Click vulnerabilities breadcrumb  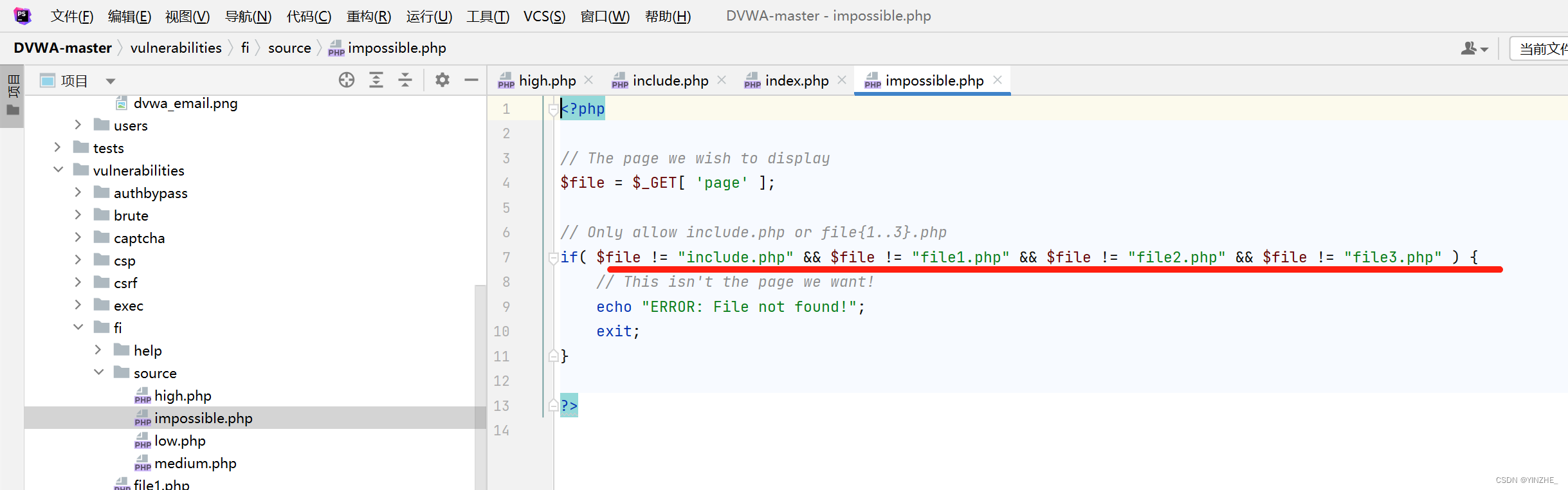point(176,48)
